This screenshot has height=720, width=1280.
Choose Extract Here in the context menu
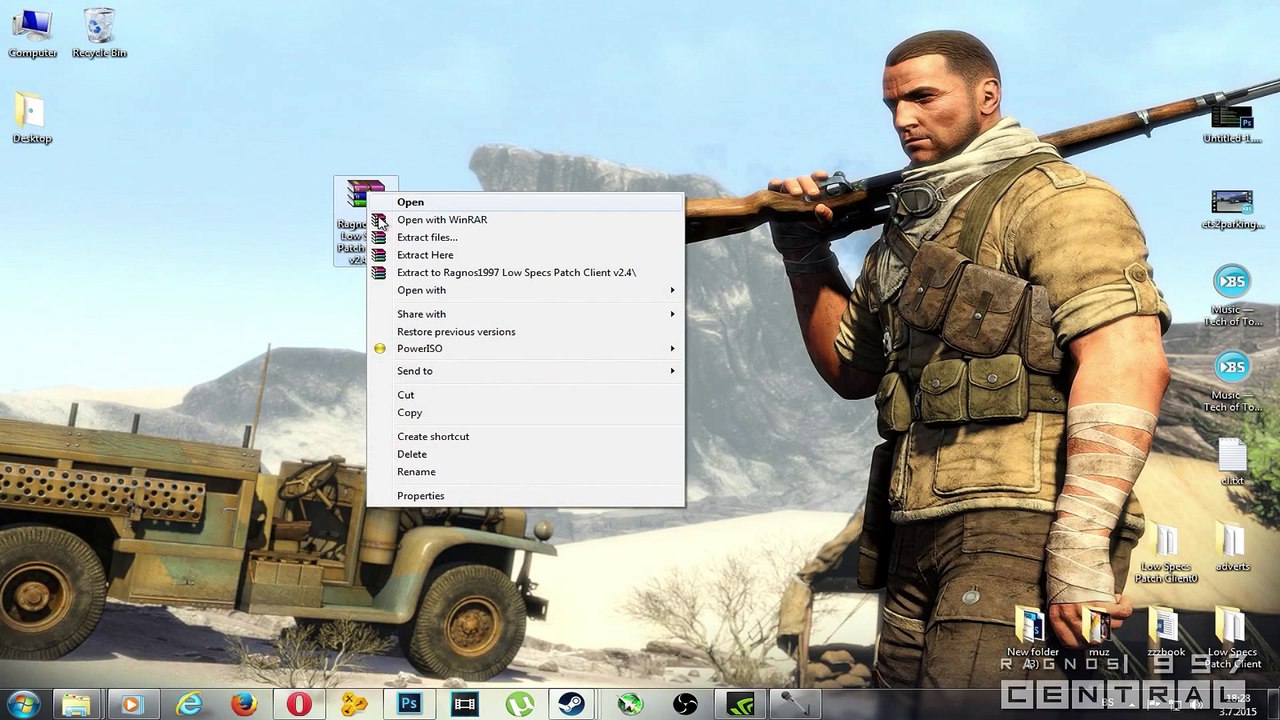[x=526, y=255]
